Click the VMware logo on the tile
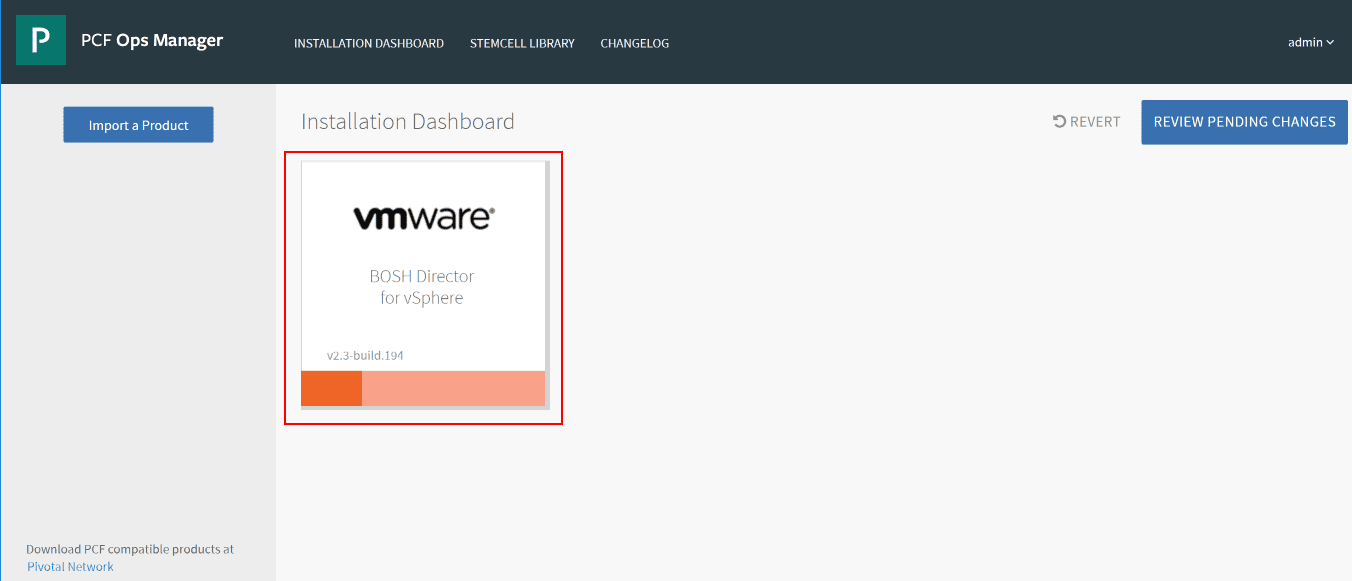 point(424,217)
